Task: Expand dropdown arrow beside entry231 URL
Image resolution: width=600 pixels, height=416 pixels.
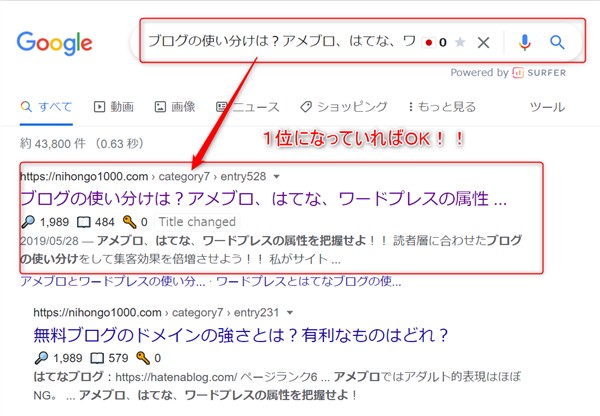Action: click(290, 313)
